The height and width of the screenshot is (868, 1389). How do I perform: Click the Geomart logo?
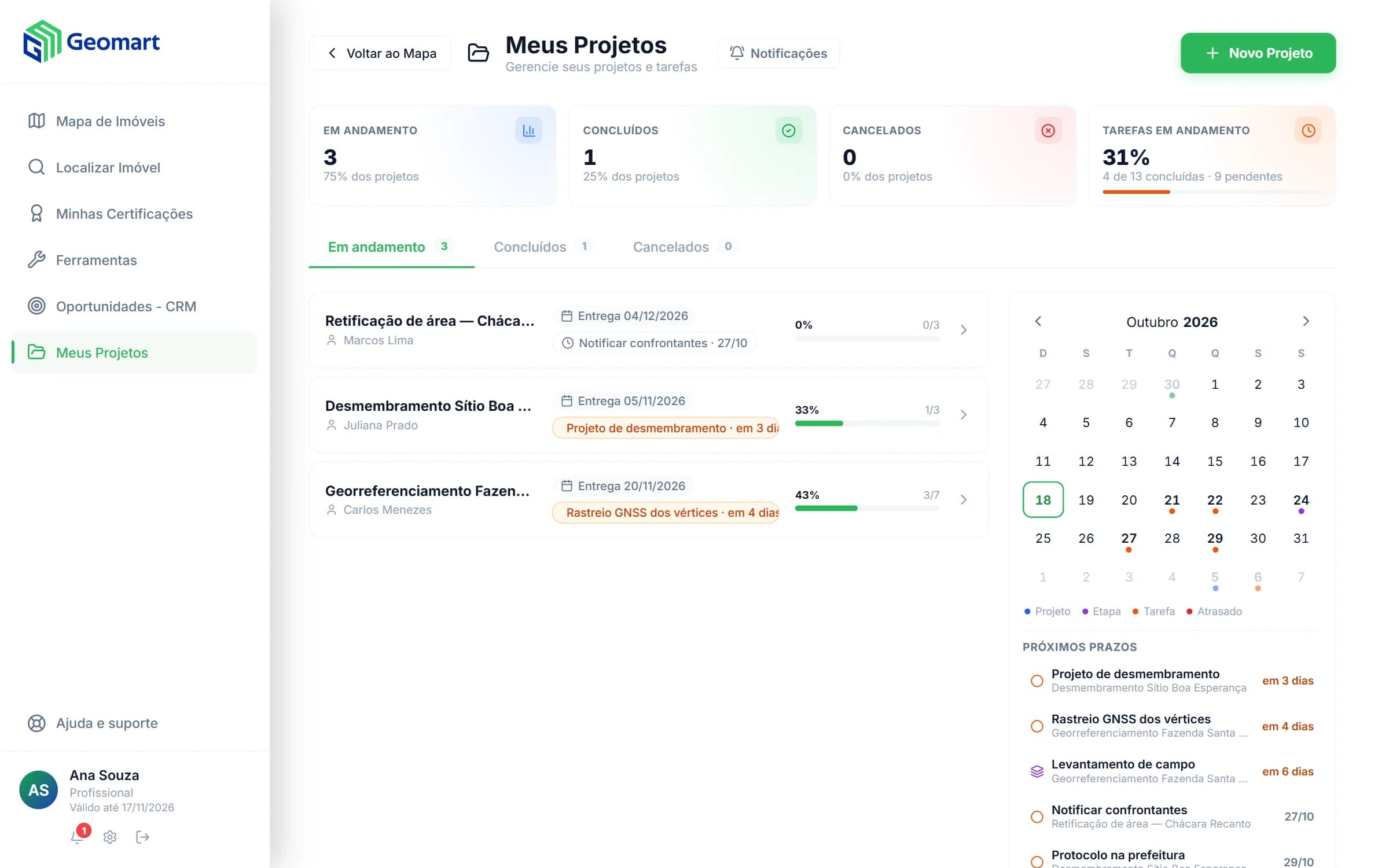[91, 42]
